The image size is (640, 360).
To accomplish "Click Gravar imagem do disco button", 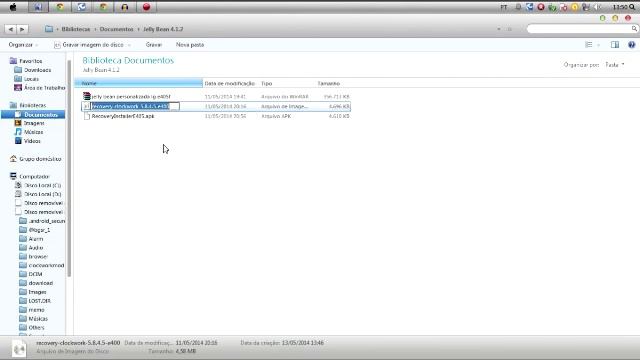I will point(89,45).
